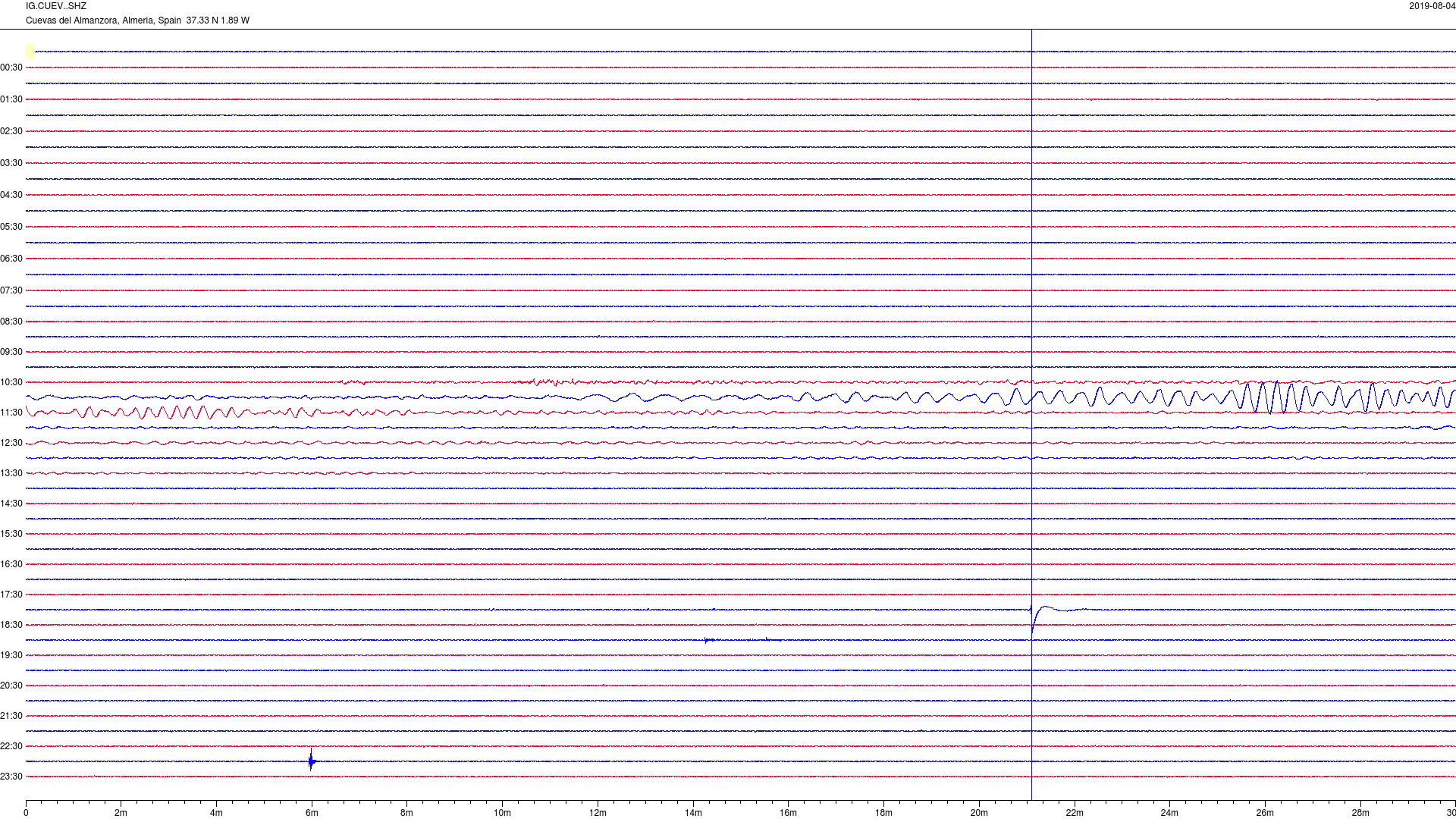Click the 20m axis tick label
The height and width of the screenshot is (819, 1456).
(979, 813)
